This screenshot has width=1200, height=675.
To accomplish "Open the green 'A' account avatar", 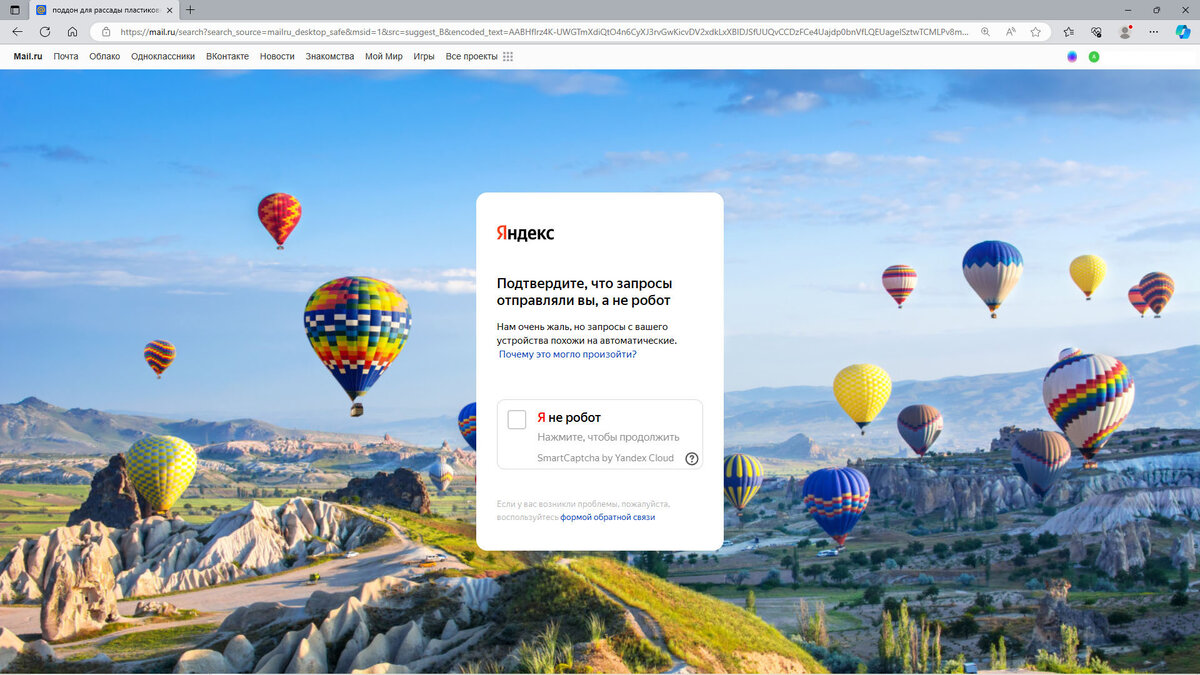I will [1094, 57].
